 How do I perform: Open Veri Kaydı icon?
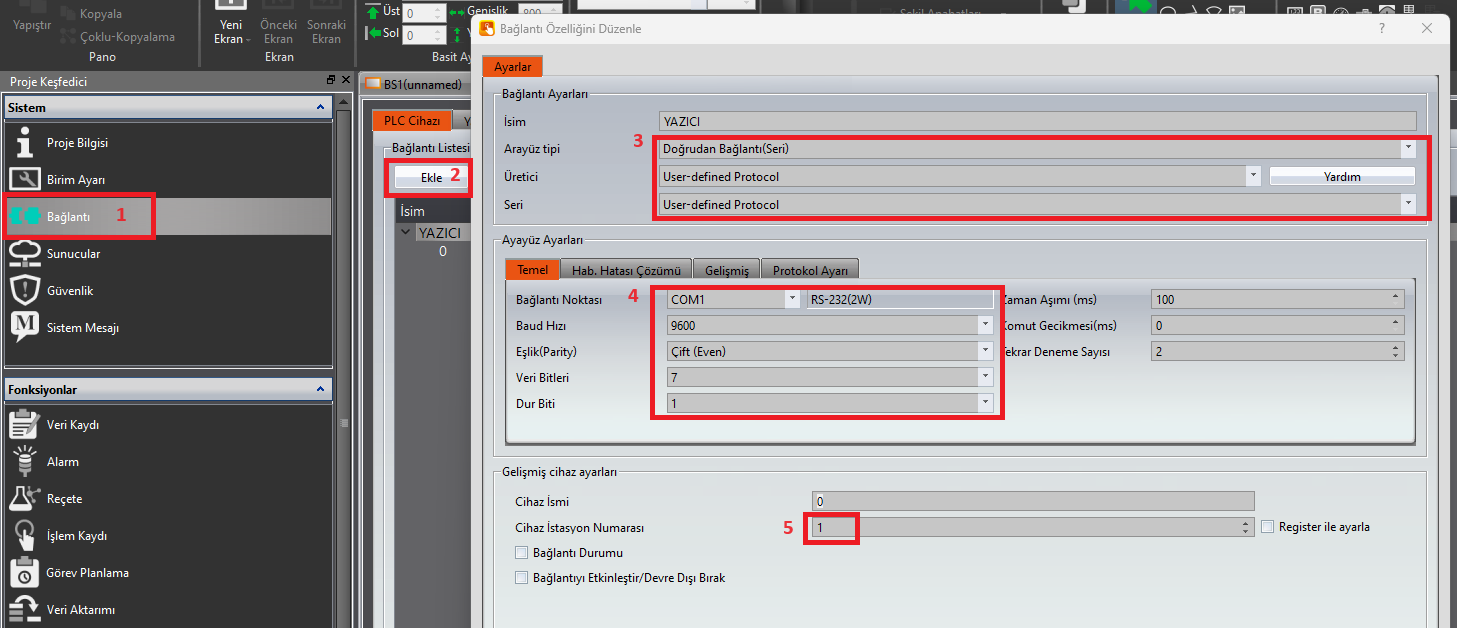[24, 425]
